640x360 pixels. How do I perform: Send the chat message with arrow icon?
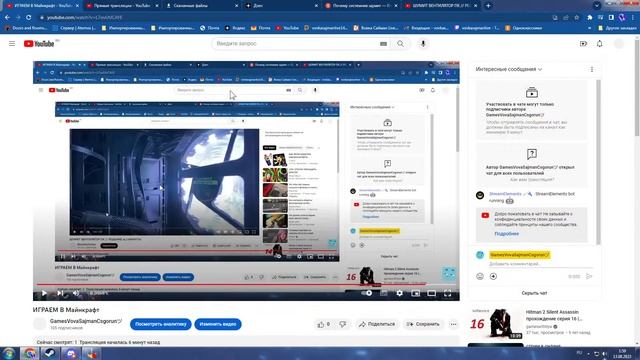[x=589, y=276]
